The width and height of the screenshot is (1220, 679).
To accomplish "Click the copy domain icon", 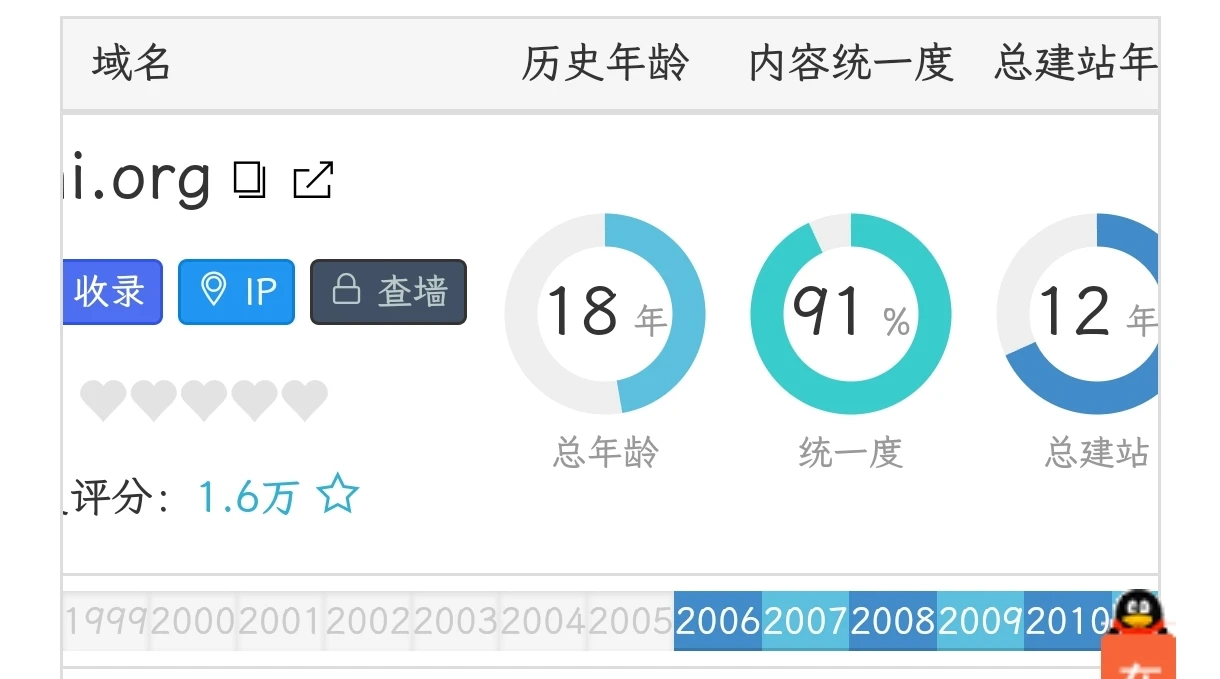I will click(x=250, y=180).
